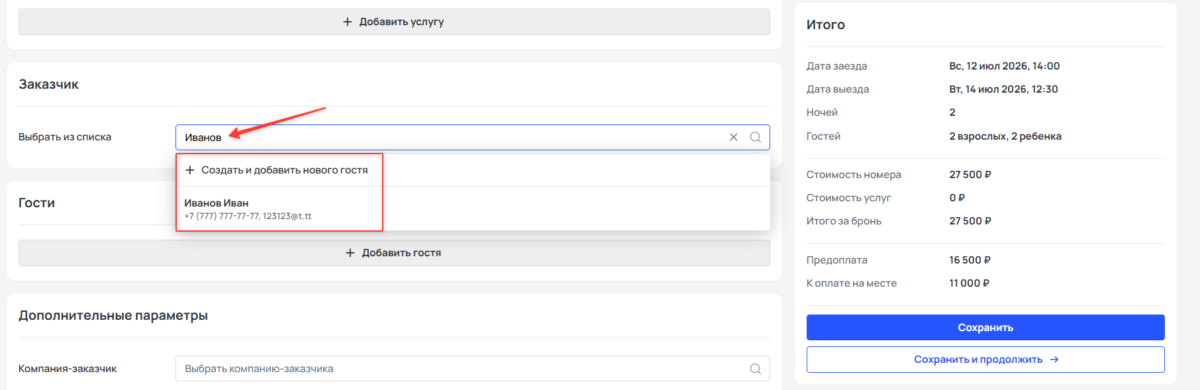The image size is (1200, 390).
Task: Click the Добавить услугу button
Action: (394, 21)
